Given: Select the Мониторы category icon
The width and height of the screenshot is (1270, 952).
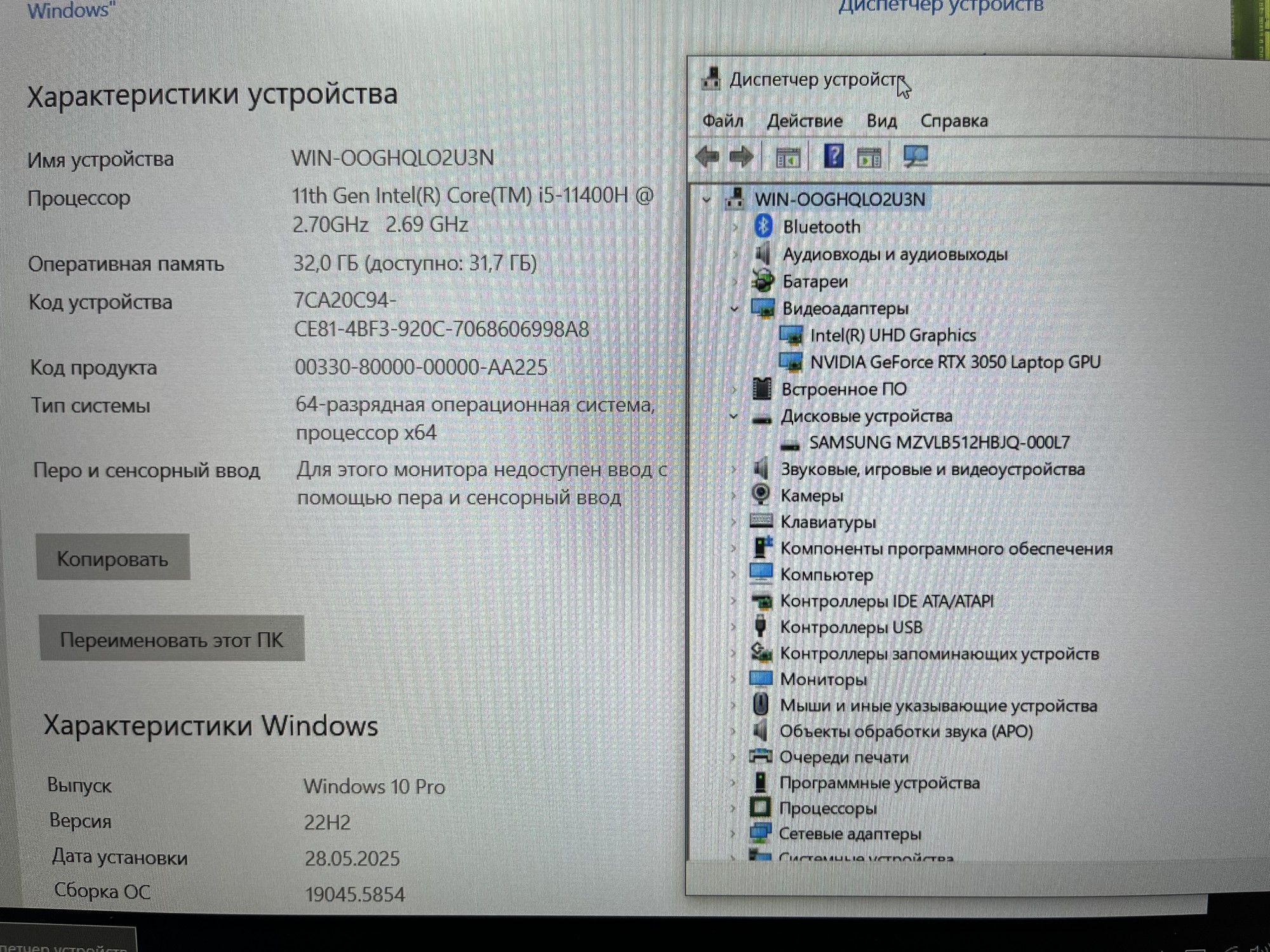Looking at the screenshot, I should (759, 678).
